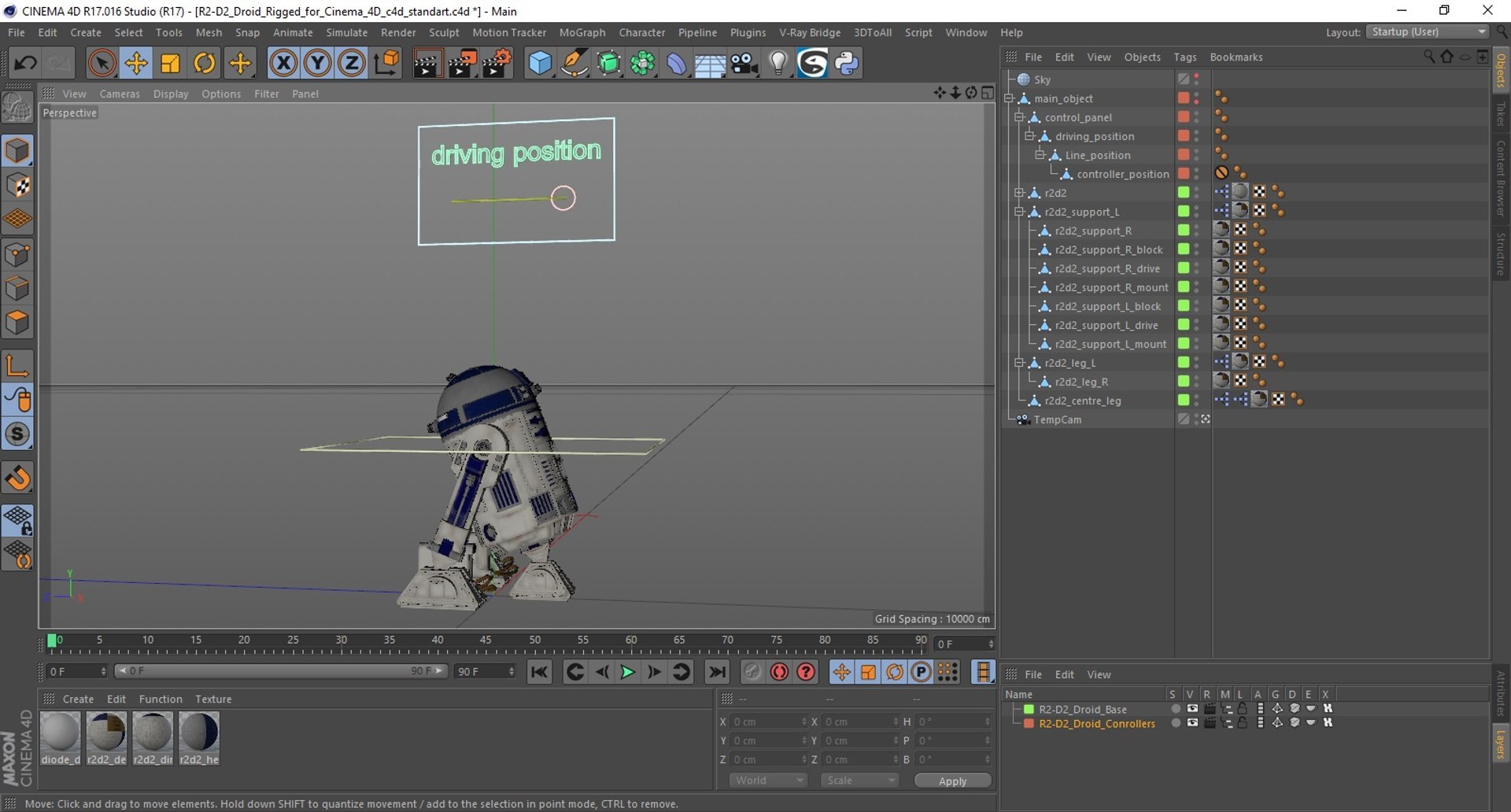Select the r2d2_he material thumbnail
The width and height of the screenshot is (1511, 812).
point(199,737)
